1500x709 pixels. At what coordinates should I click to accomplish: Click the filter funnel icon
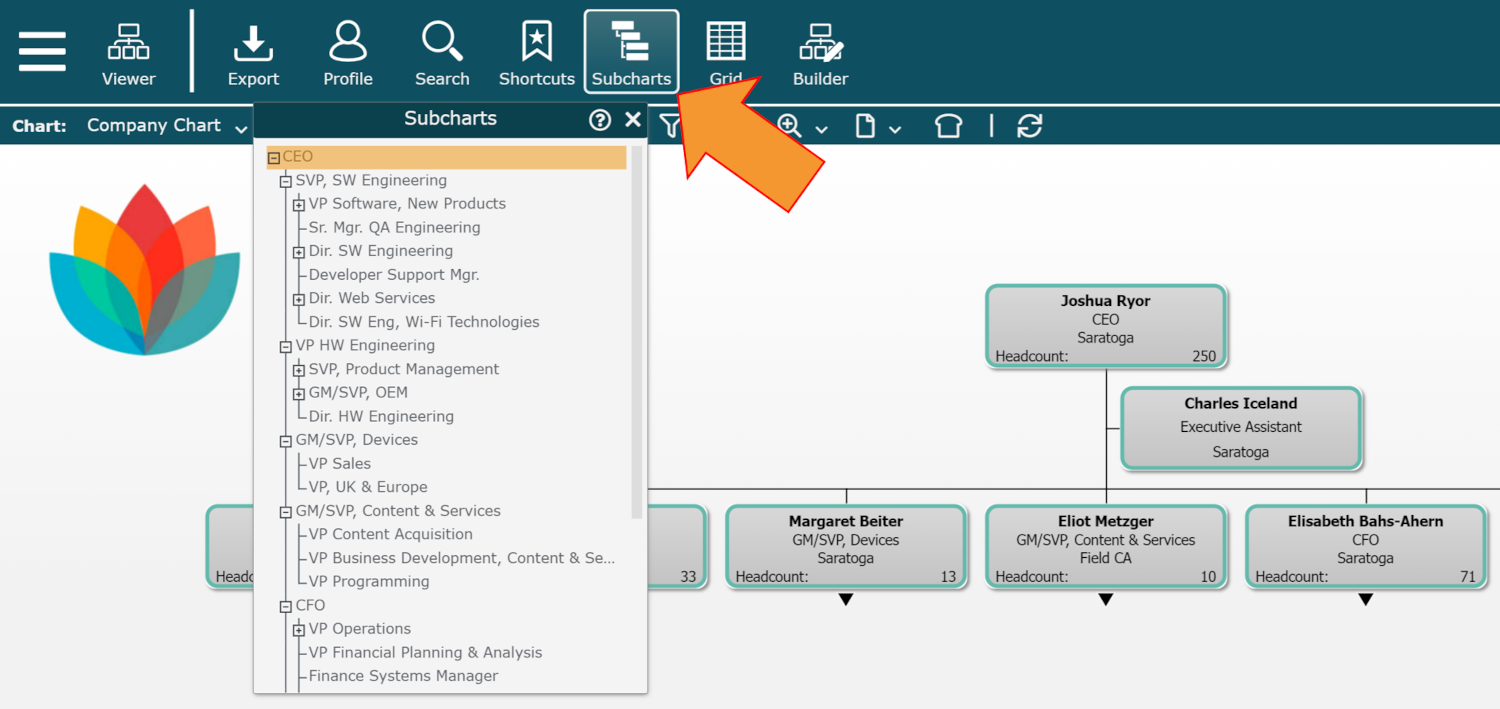(x=670, y=126)
